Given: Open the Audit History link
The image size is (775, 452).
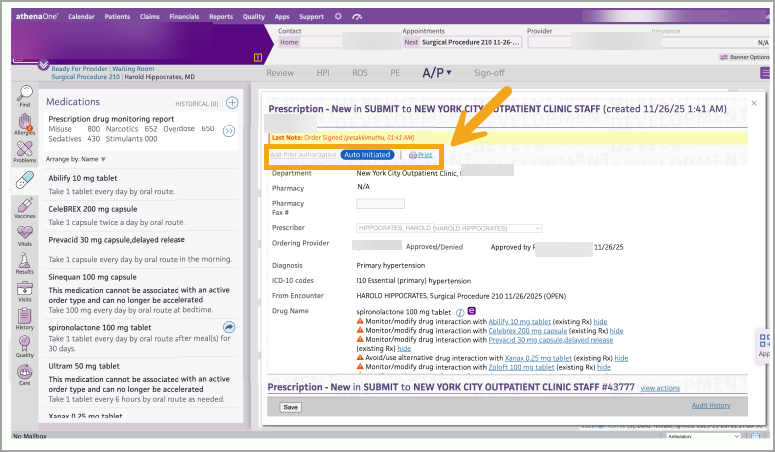Looking at the screenshot, I should pos(711,406).
